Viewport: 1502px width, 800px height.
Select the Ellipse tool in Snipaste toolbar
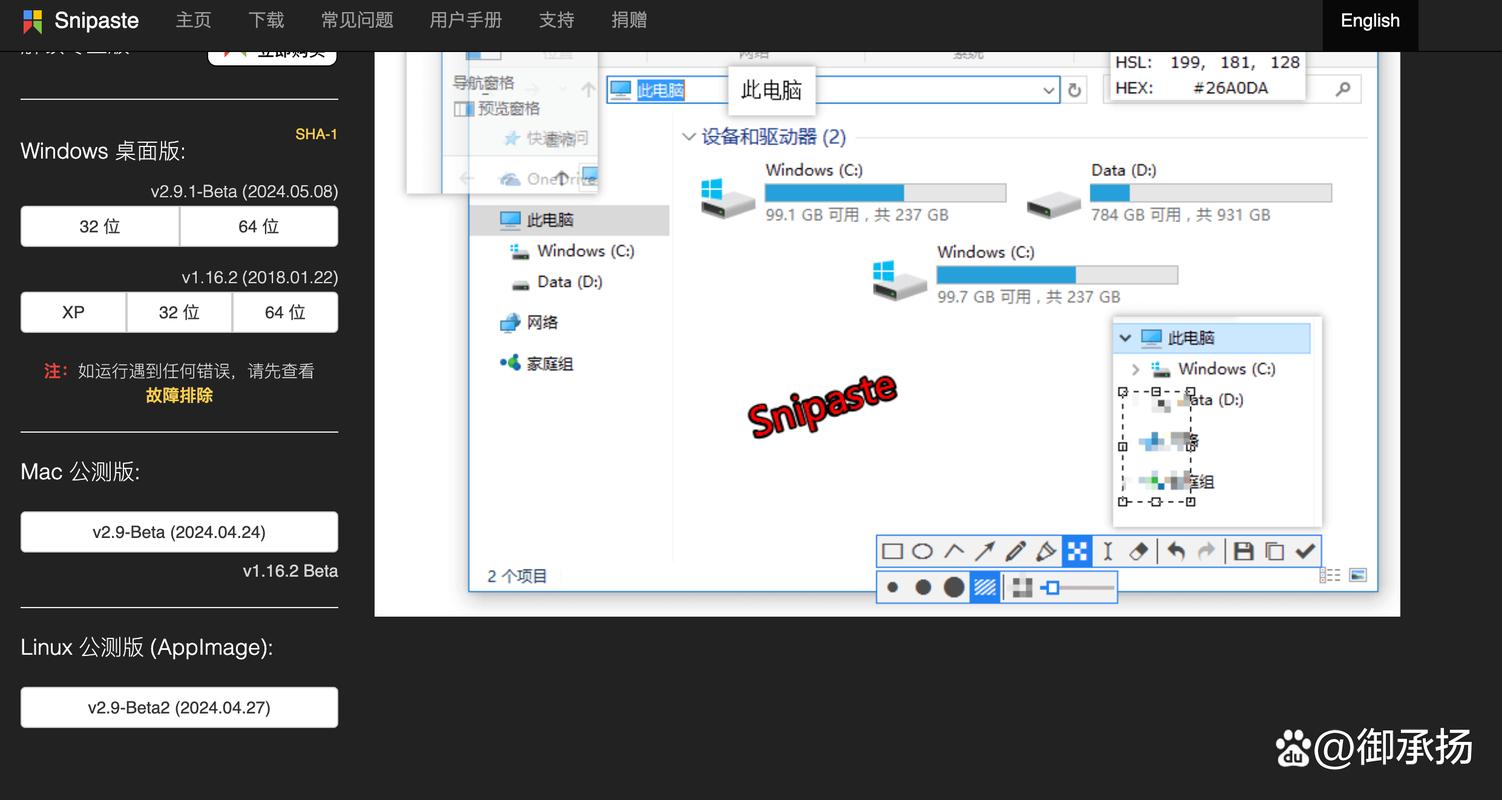923,551
